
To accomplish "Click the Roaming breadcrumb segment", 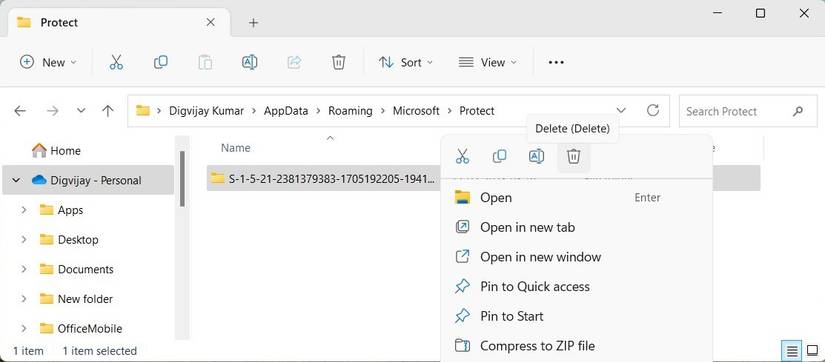I will point(350,111).
